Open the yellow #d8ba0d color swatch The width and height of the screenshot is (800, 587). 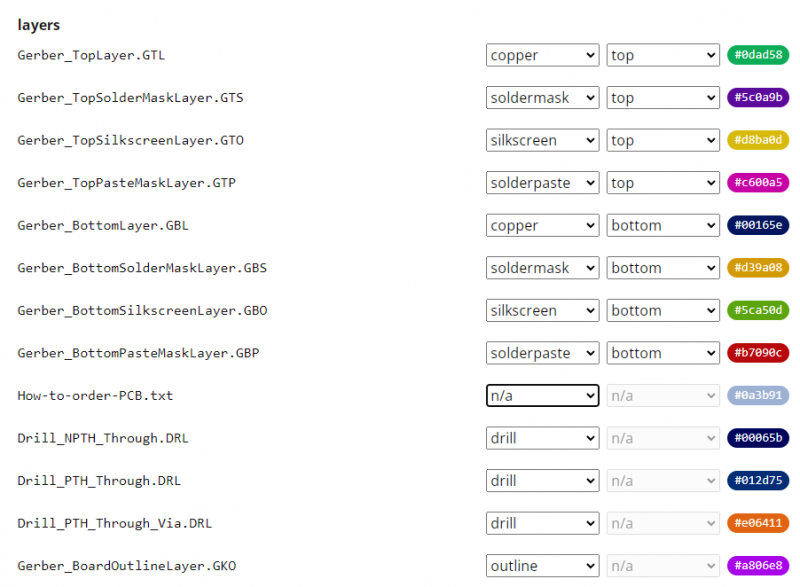click(x=757, y=141)
